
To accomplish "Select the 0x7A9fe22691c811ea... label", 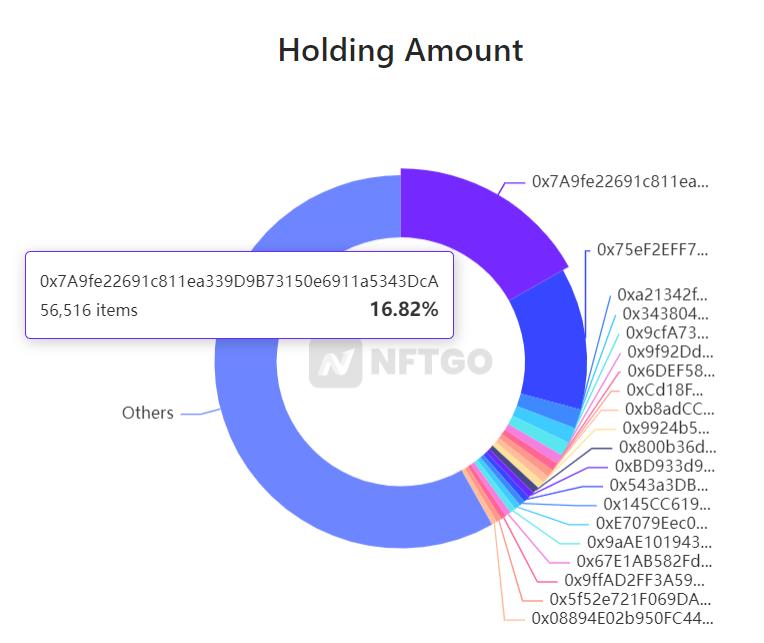I will (x=620, y=182).
